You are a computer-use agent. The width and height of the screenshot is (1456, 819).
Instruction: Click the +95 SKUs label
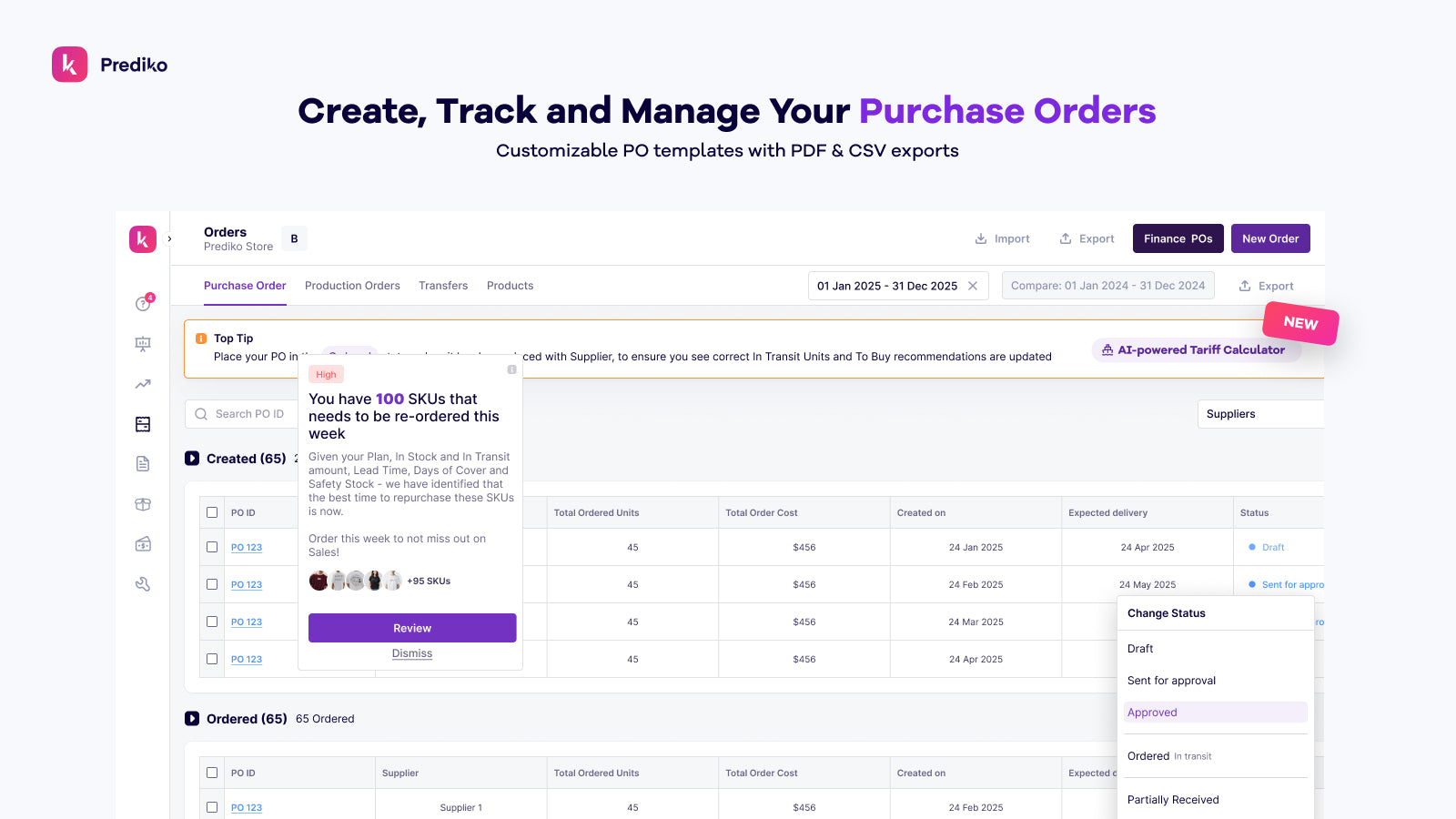tap(429, 581)
